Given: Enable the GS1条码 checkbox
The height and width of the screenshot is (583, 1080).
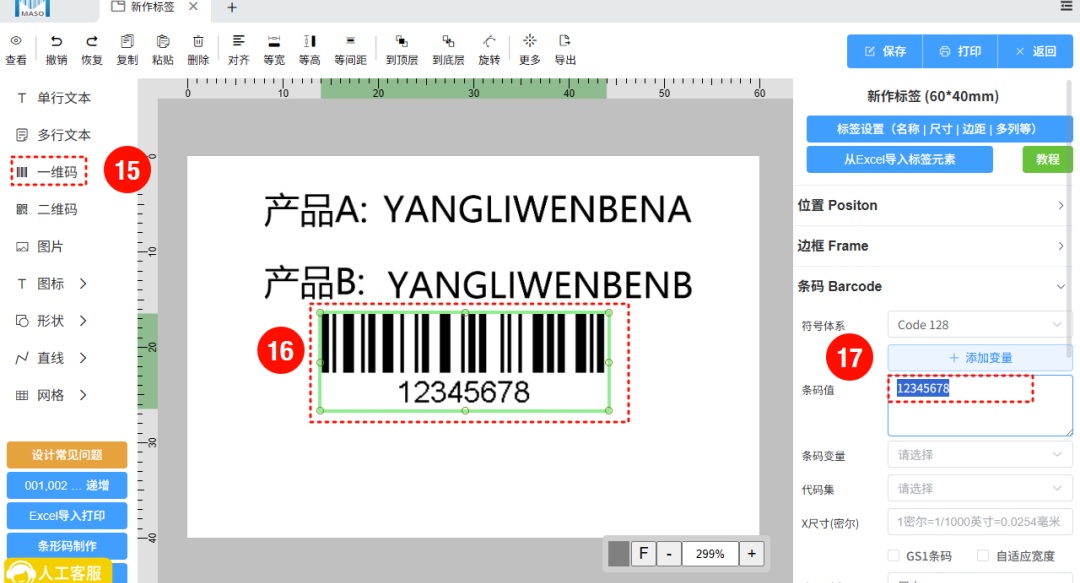Looking at the screenshot, I should tap(893, 555).
